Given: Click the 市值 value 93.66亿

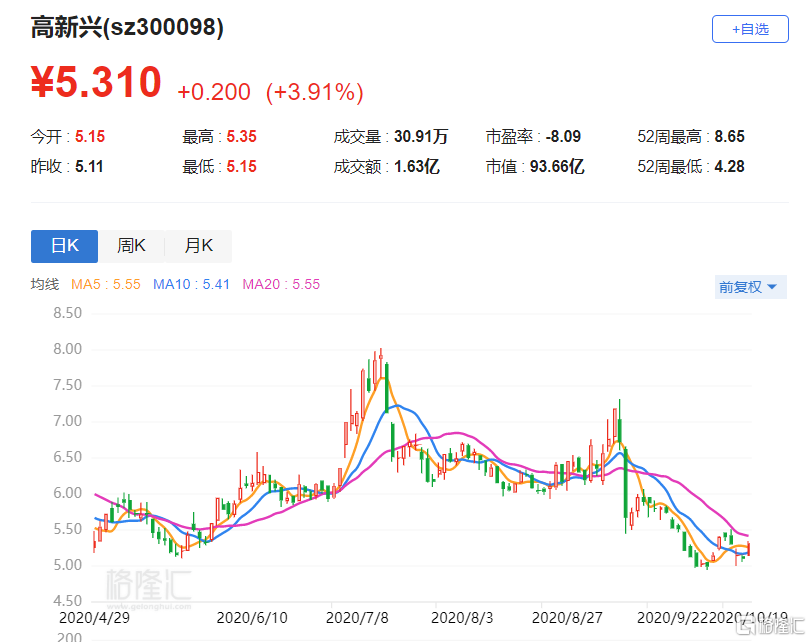Looking at the screenshot, I should (557, 167).
